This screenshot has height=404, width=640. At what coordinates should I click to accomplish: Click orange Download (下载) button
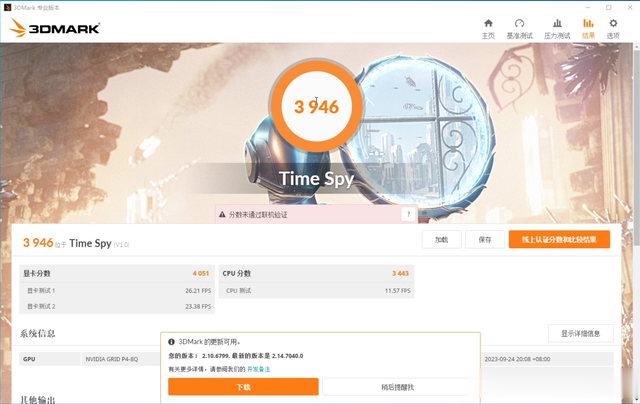point(243,387)
